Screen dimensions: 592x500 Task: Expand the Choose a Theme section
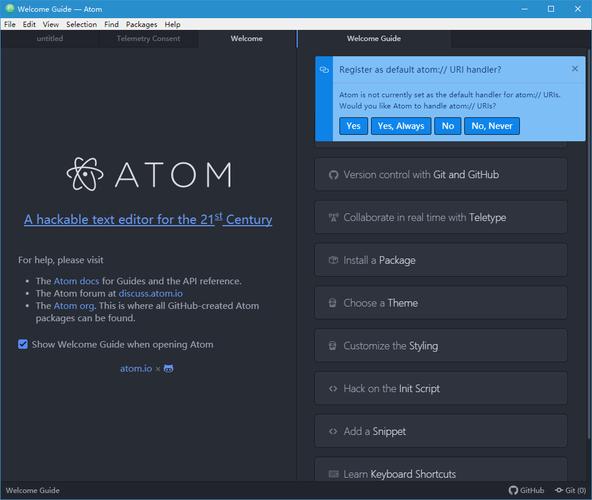pyautogui.click(x=441, y=302)
